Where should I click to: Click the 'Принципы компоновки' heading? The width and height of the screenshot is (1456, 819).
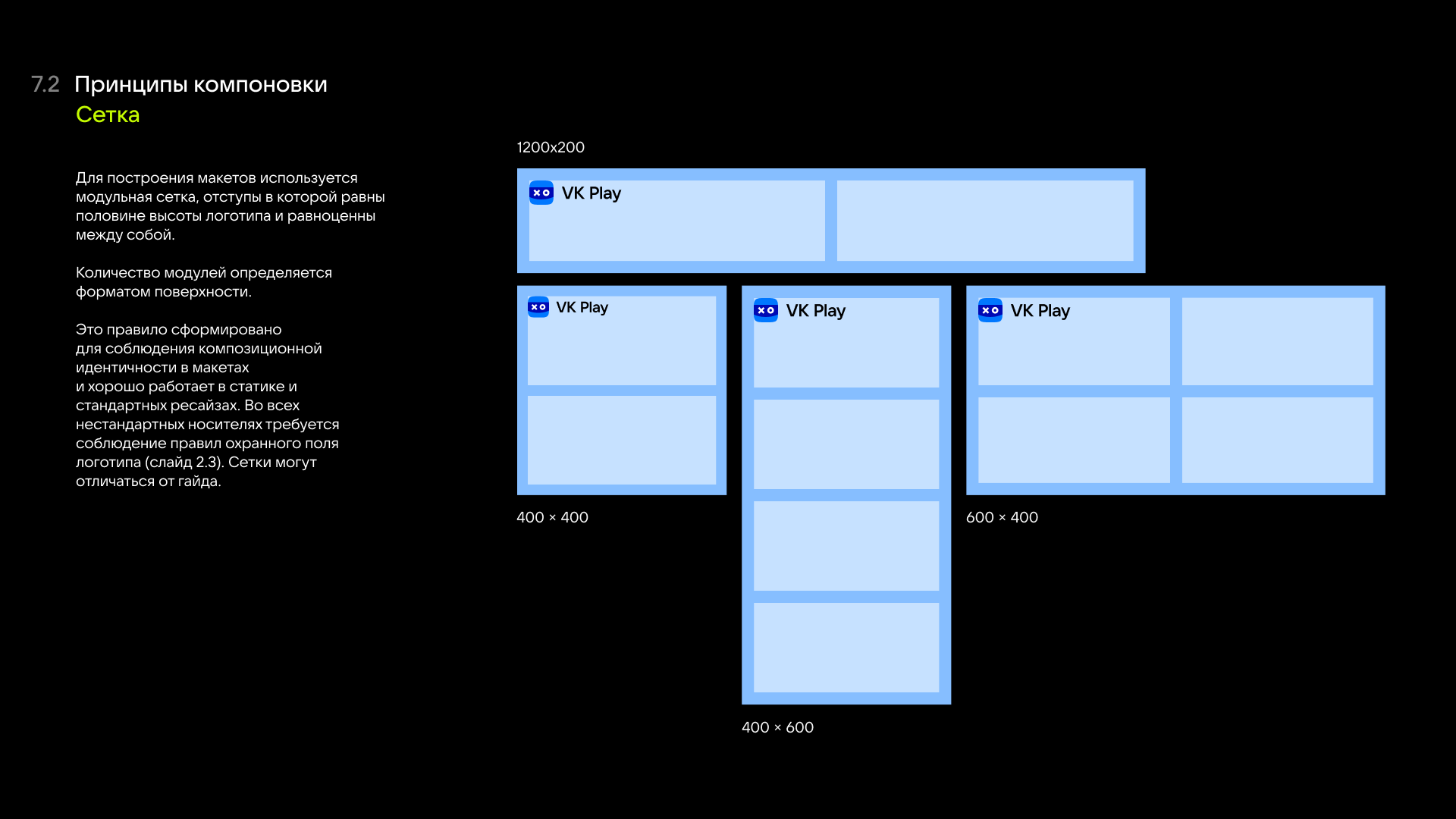(201, 84)
